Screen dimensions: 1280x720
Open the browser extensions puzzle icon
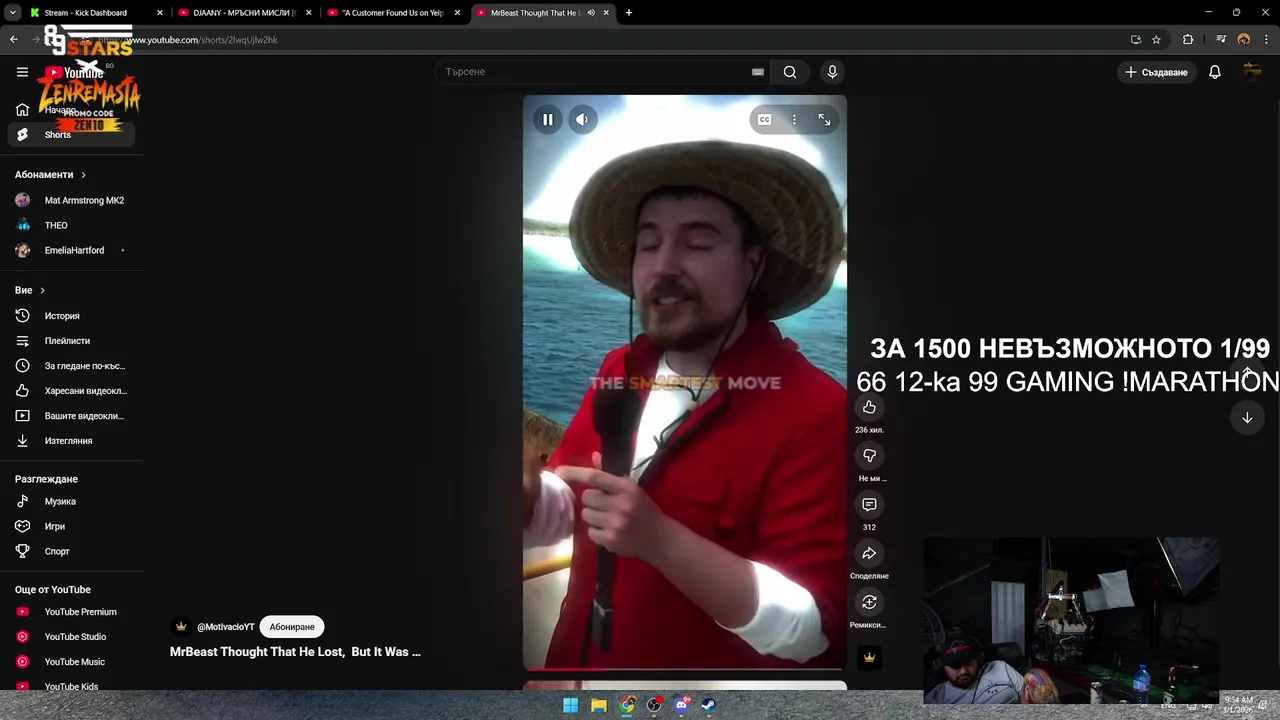point(1188,40)
